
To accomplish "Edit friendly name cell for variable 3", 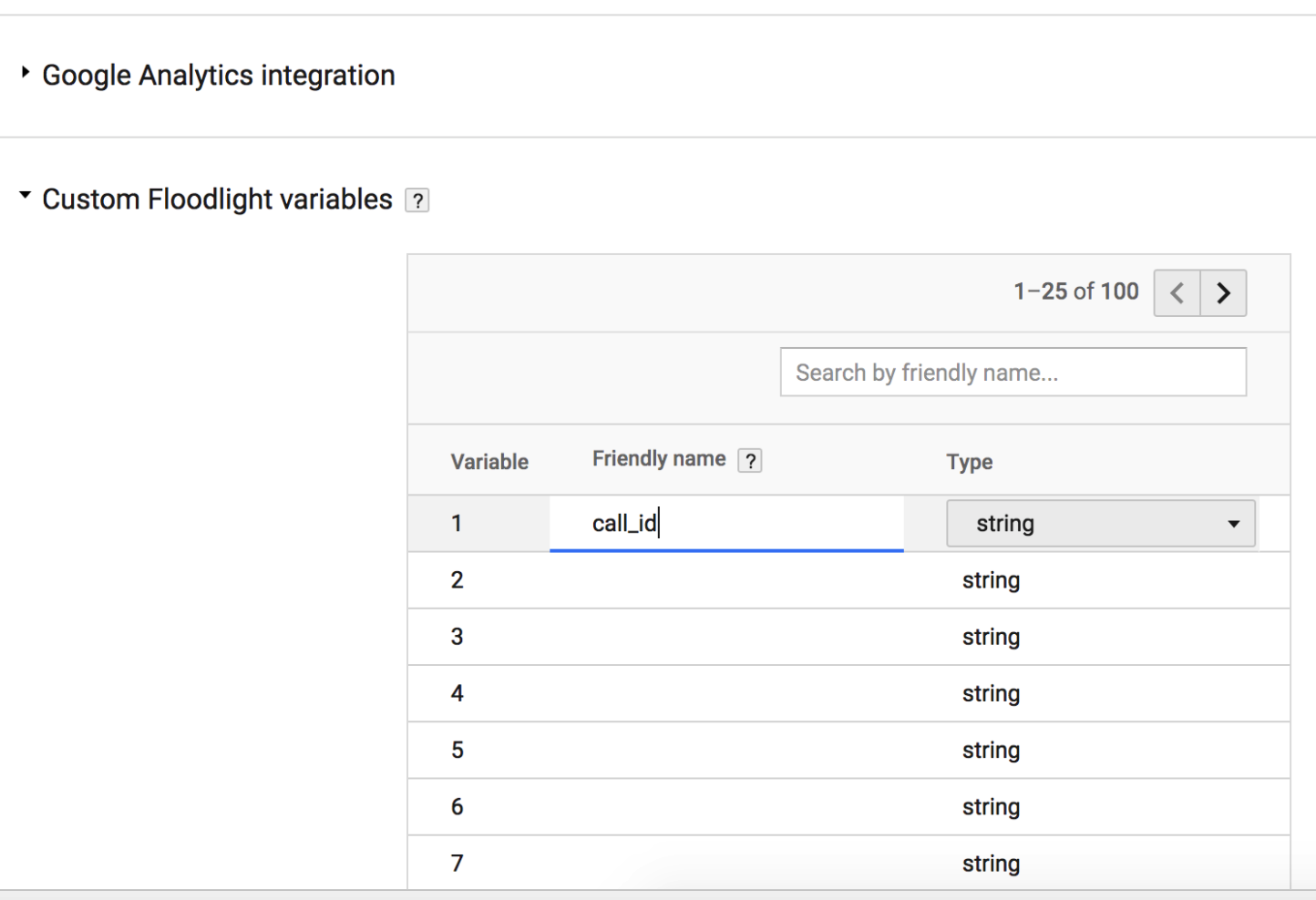I will (725, 637).
